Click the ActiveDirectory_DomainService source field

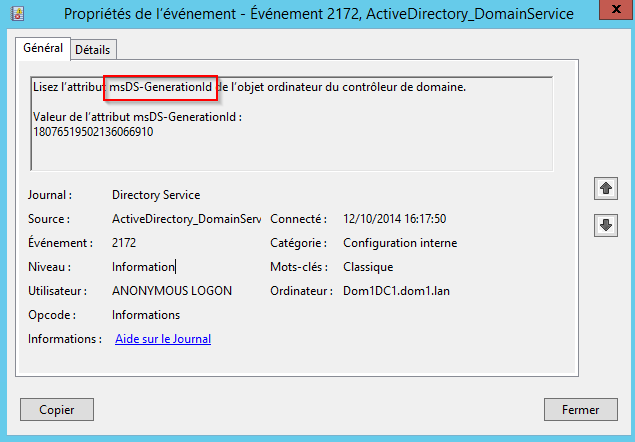pos(186,219)
